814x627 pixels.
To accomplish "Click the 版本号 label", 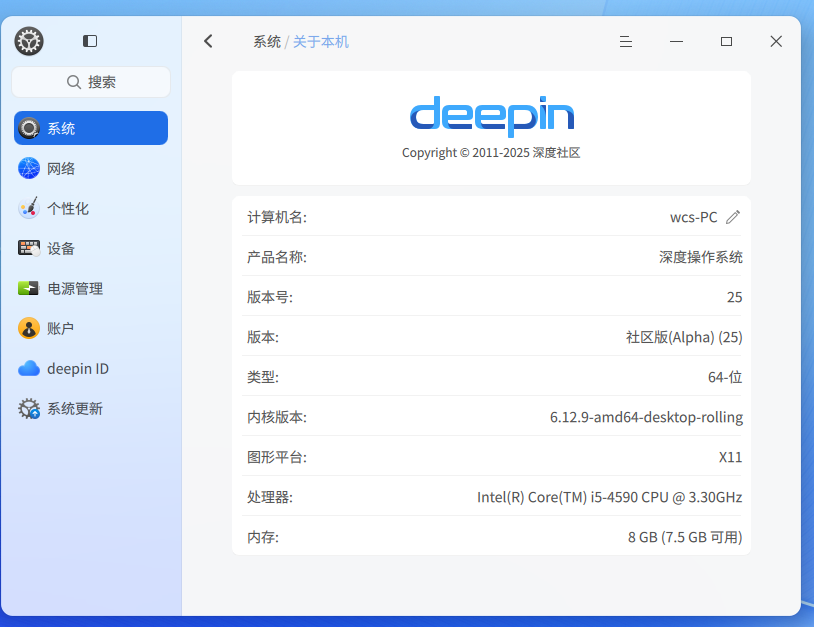I will coord(269,297).
